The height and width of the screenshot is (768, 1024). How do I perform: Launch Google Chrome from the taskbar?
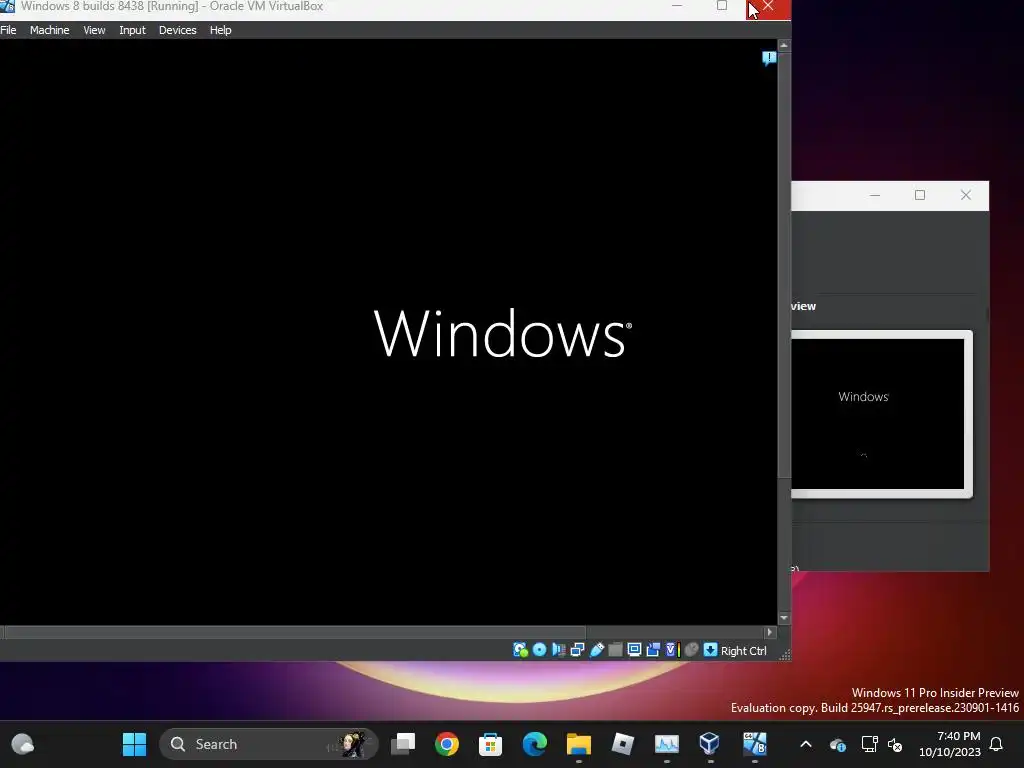click(447, 744)
